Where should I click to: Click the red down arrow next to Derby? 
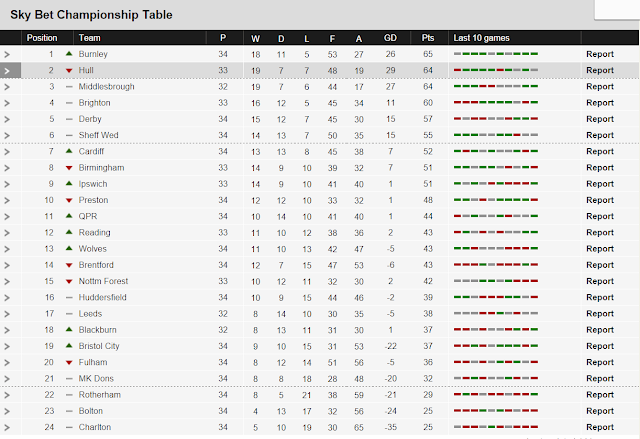[x=68, y=119]
